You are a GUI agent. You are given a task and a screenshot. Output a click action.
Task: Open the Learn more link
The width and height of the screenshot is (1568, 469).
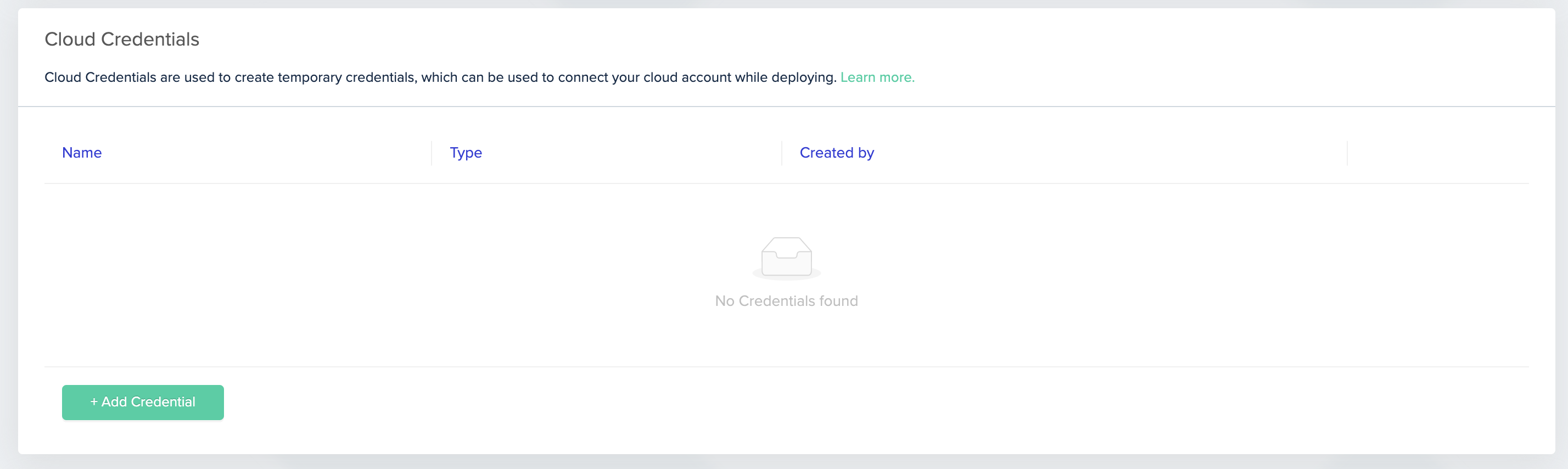[877, 77]
